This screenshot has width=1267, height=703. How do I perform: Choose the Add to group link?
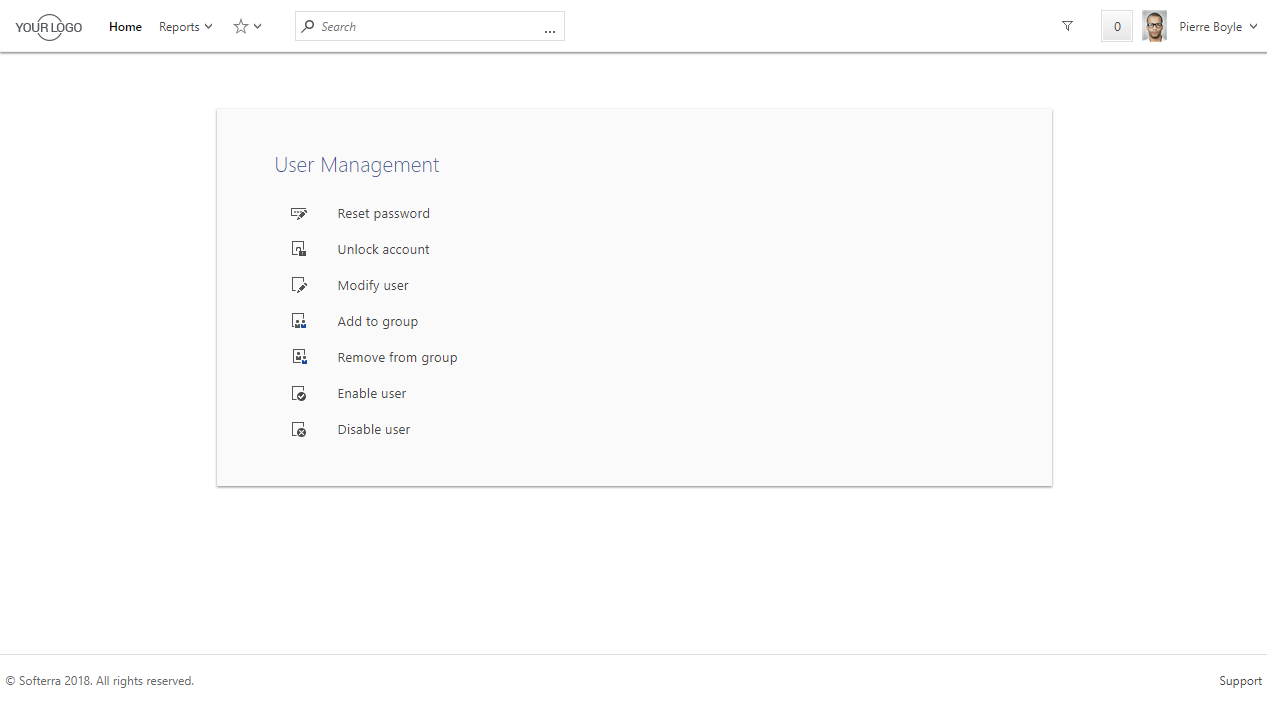[x=378, y=322]
